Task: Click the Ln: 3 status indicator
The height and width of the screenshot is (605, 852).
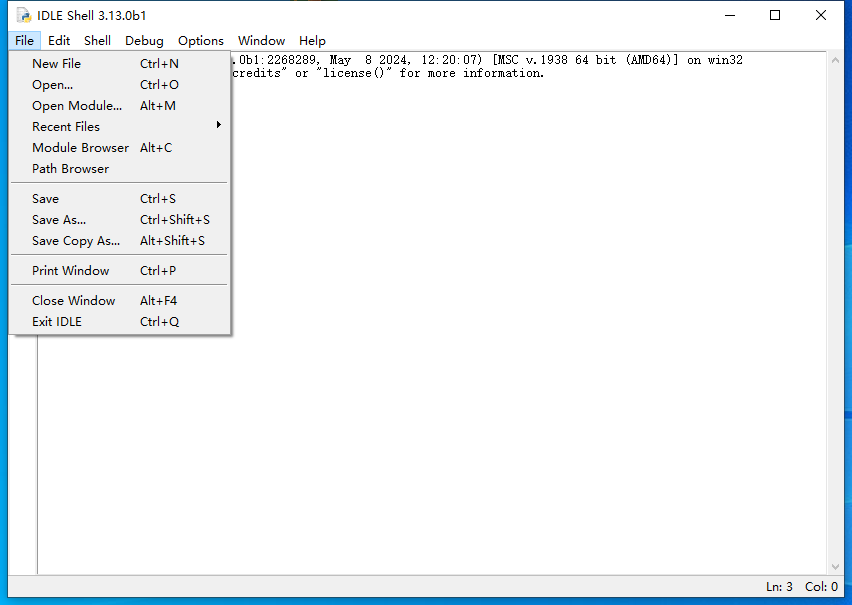Action: click(x=779, y=587)
